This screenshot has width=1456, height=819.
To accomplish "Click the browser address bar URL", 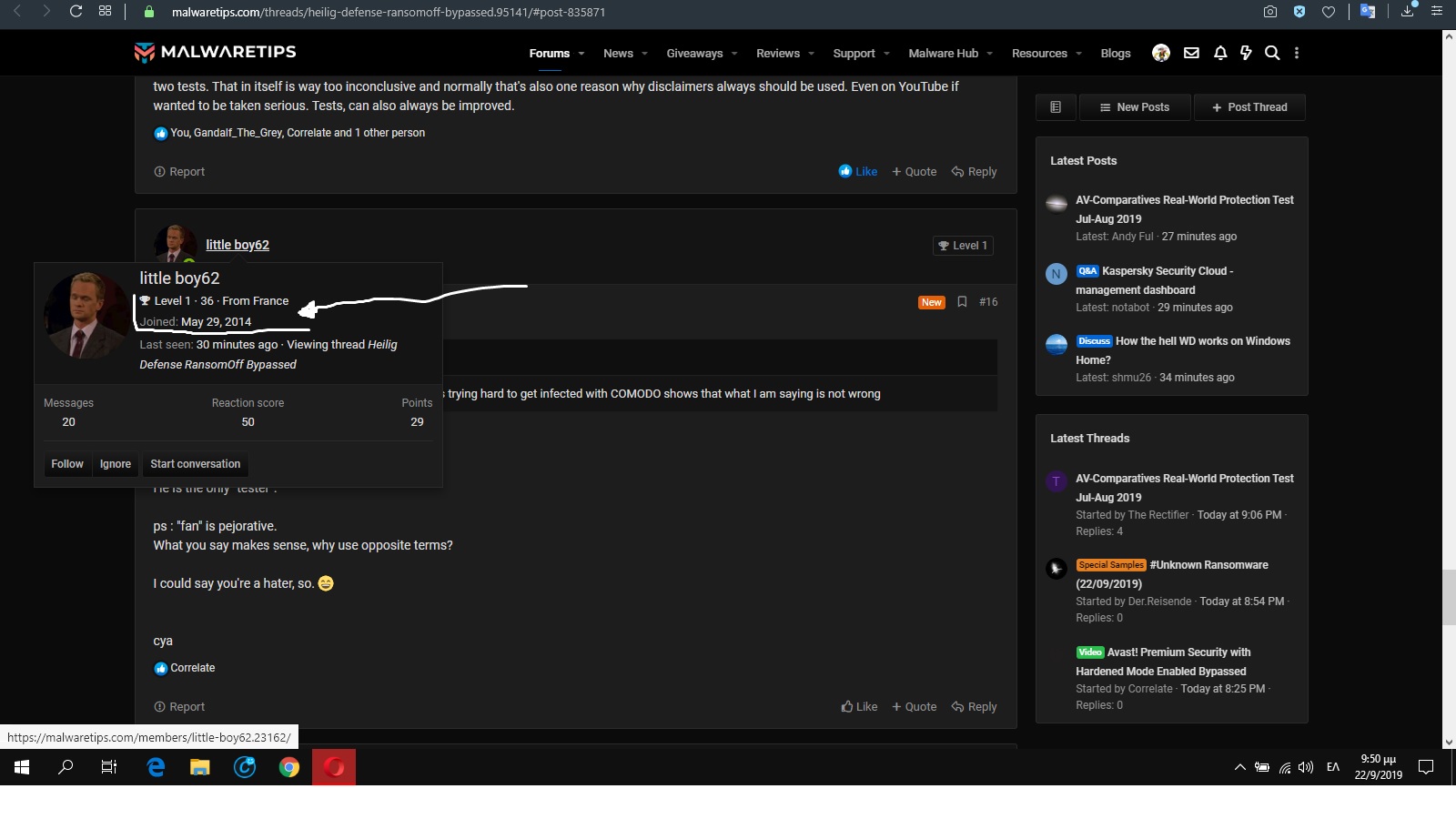I will (389, 12).
